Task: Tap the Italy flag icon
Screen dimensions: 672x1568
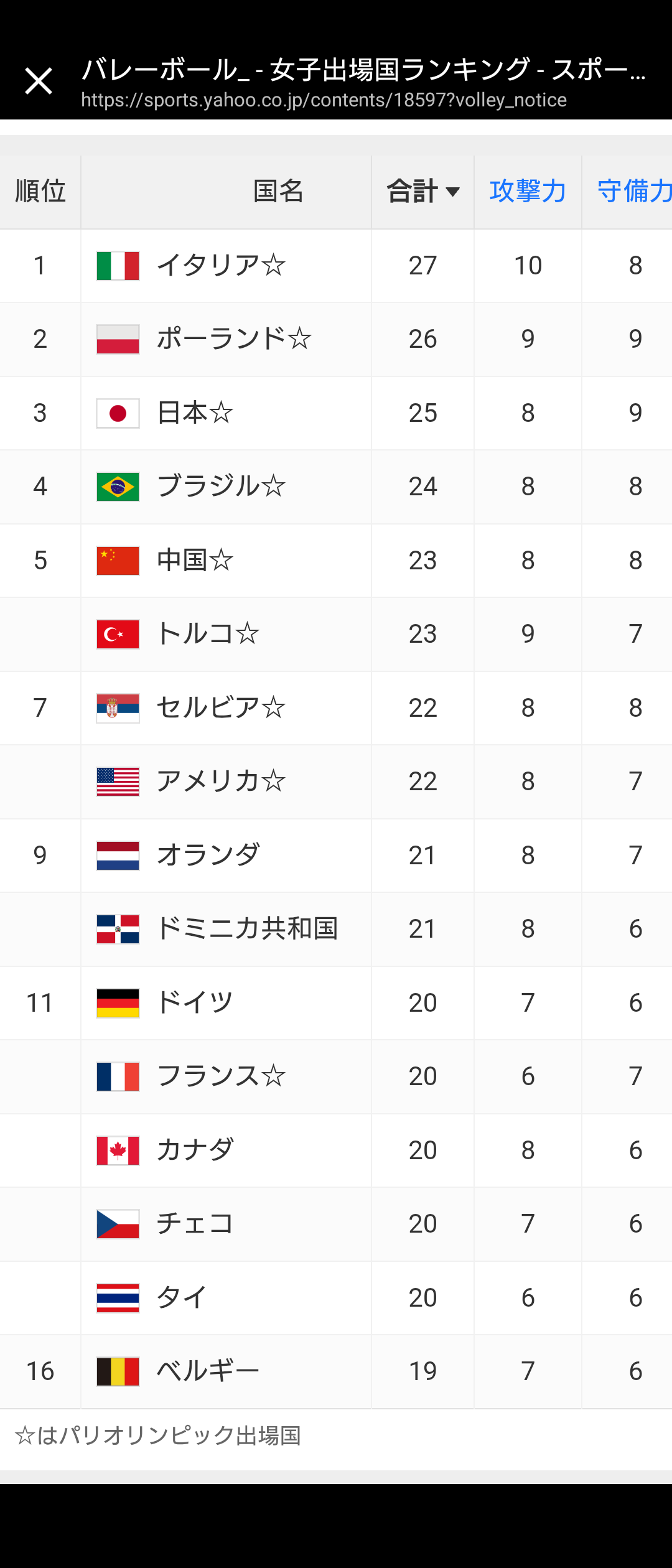Action: [118, 266]
